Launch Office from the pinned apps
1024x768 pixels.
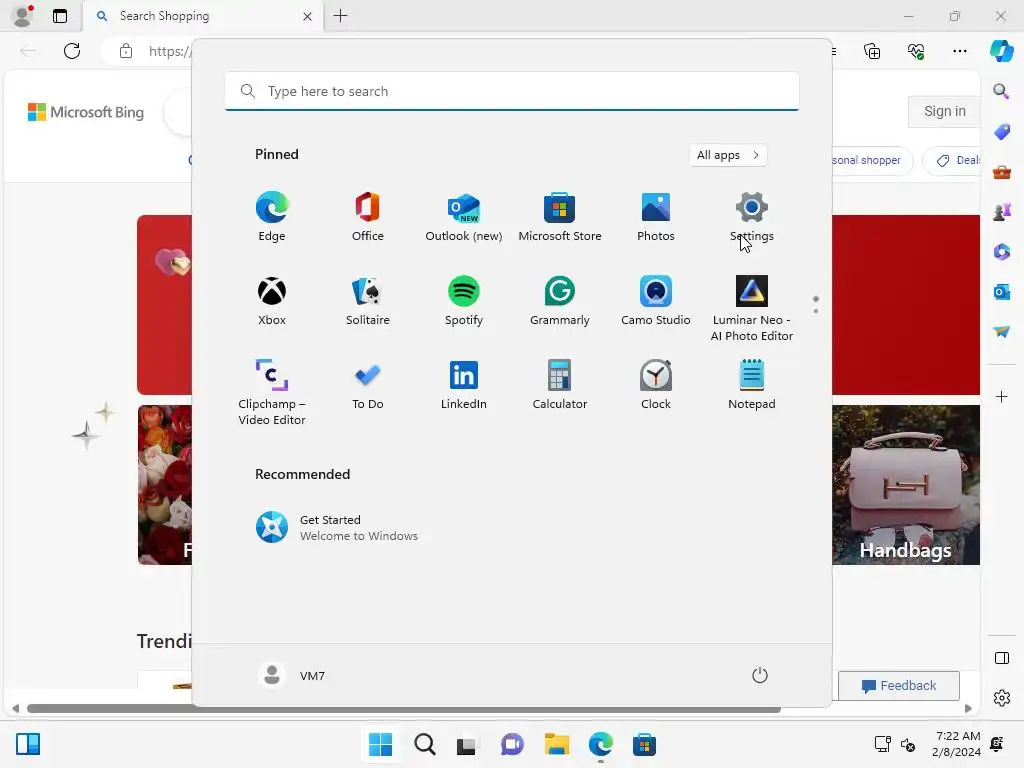[368, 217]
